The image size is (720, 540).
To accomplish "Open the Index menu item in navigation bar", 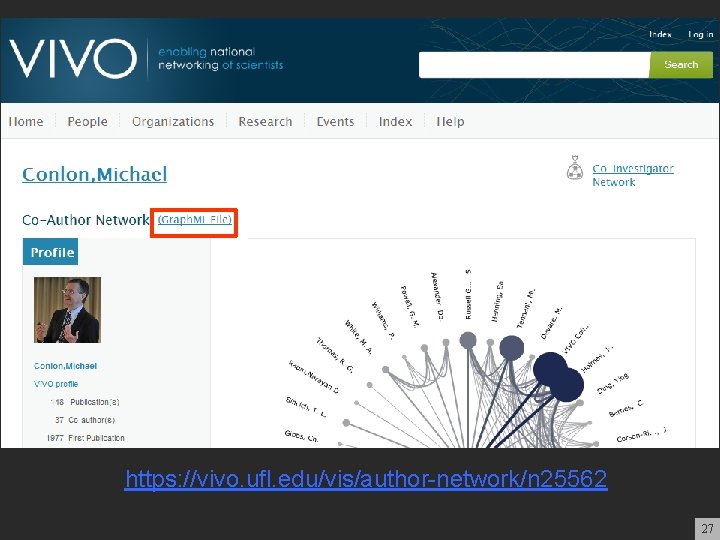I will coord(395,122).
